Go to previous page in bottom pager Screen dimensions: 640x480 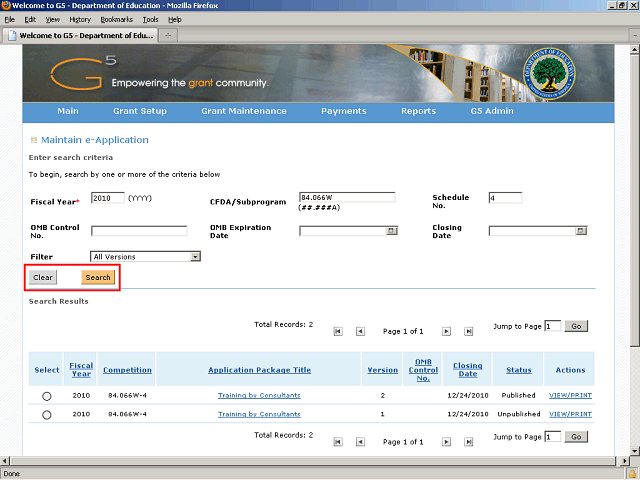[x=360, y=442]
